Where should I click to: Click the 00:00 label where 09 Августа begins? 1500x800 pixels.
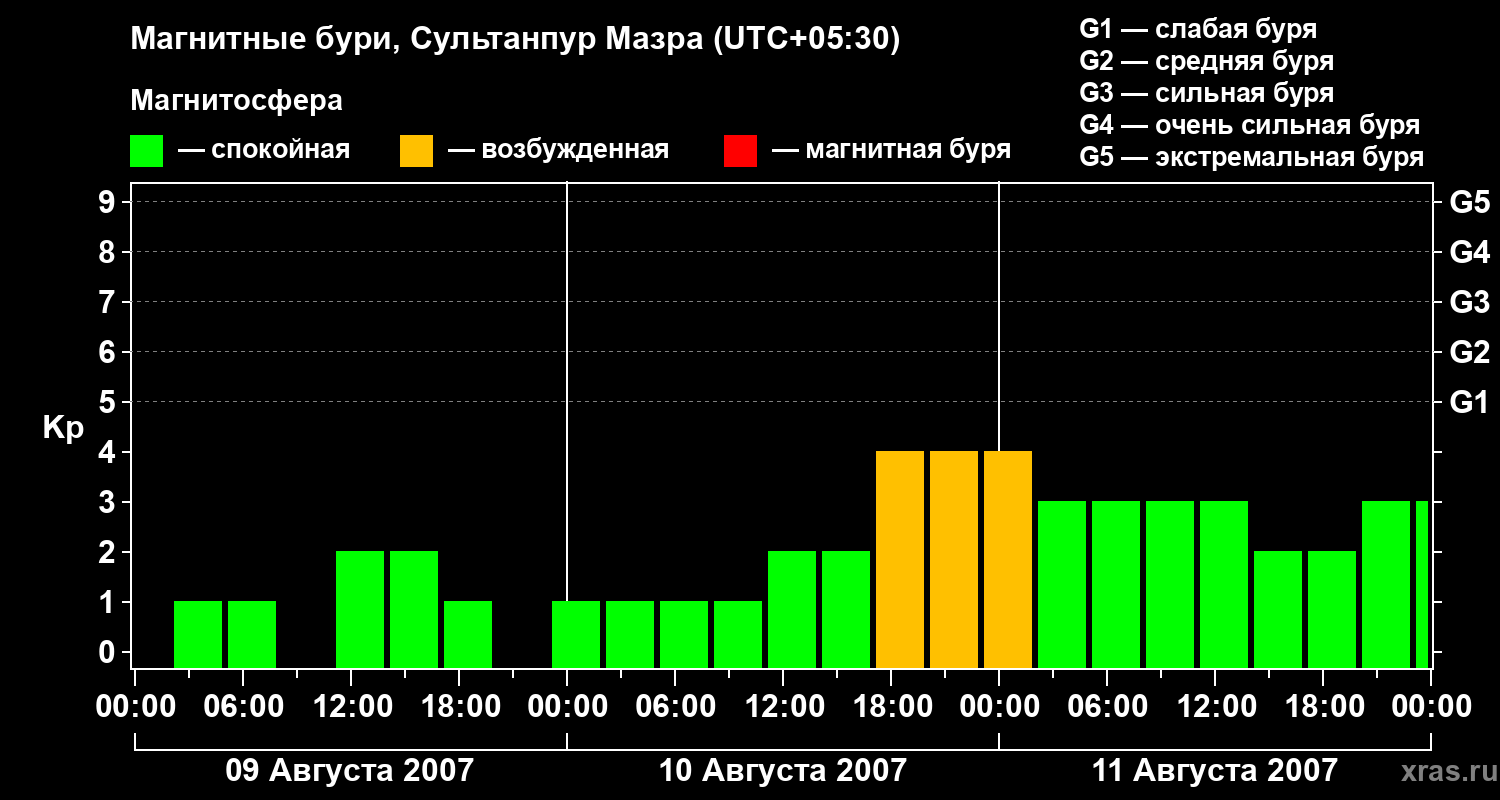tap(135, 707)
